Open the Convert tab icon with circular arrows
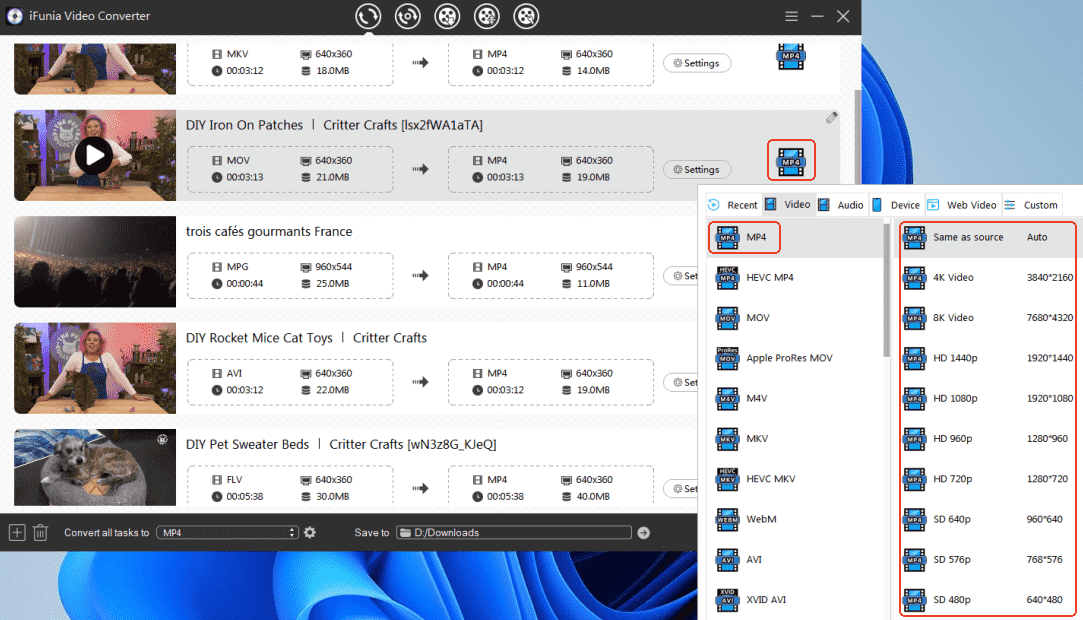The height and width of the screenshot is (620, 1083). [368, 16]
